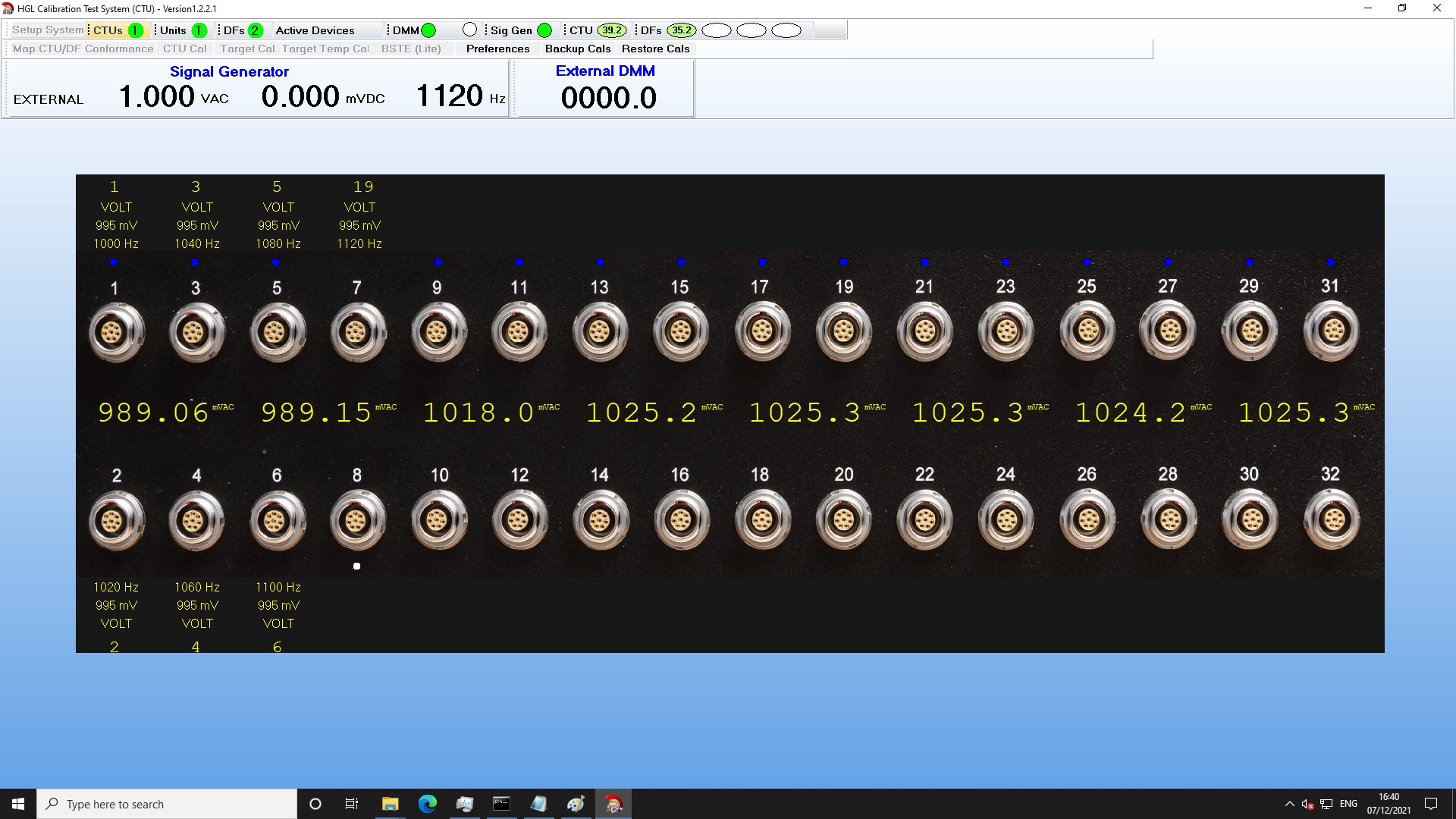
Task: Select connector socket number 1
Action: tap(115, 332)
